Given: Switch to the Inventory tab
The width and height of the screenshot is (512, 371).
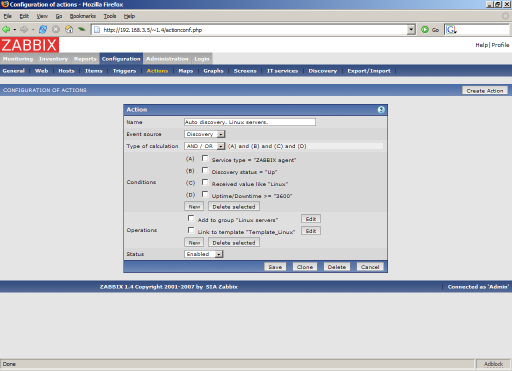Looking at the screenshot, I should pos(53,59).
